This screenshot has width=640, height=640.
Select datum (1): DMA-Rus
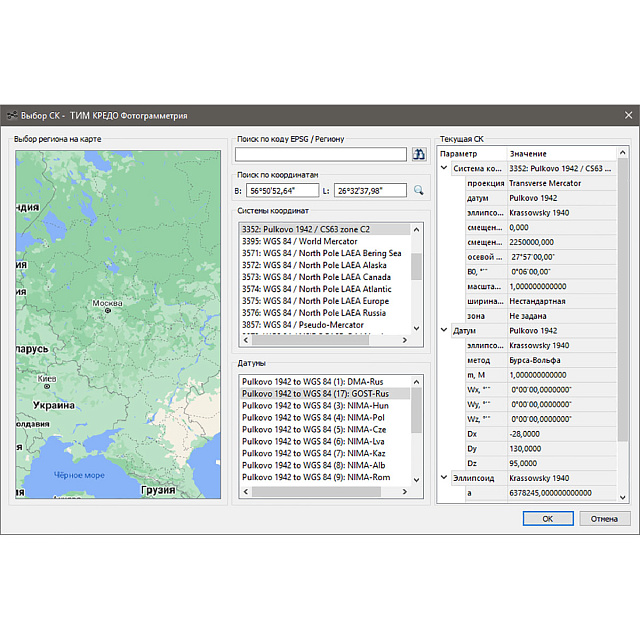coord(325,382)
